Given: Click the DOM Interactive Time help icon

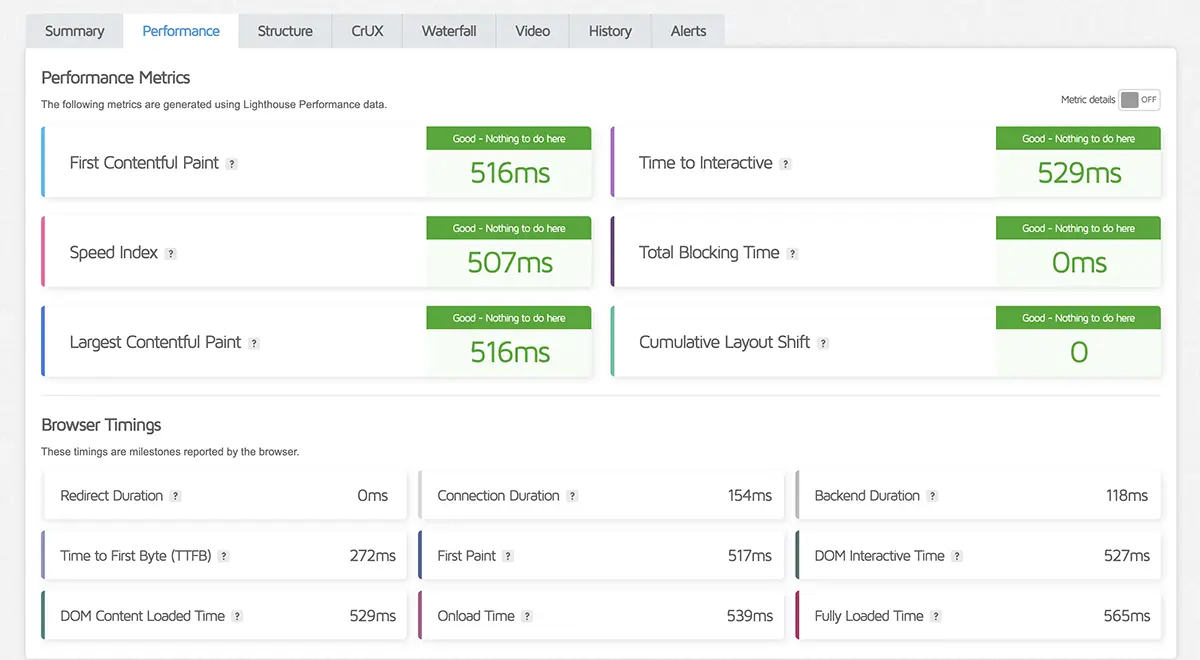Looking at the screenshot, I should 957,556.
